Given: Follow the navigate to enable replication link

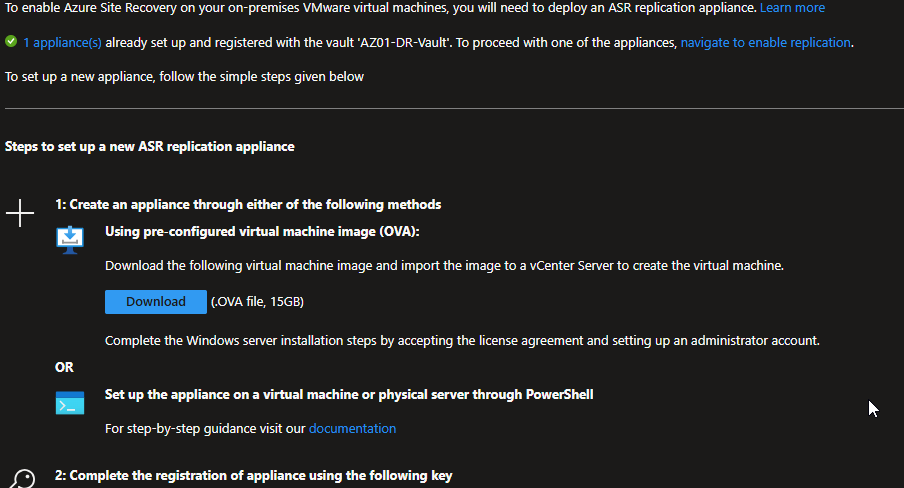Looking at the screenshot, I should click(766, 43).
